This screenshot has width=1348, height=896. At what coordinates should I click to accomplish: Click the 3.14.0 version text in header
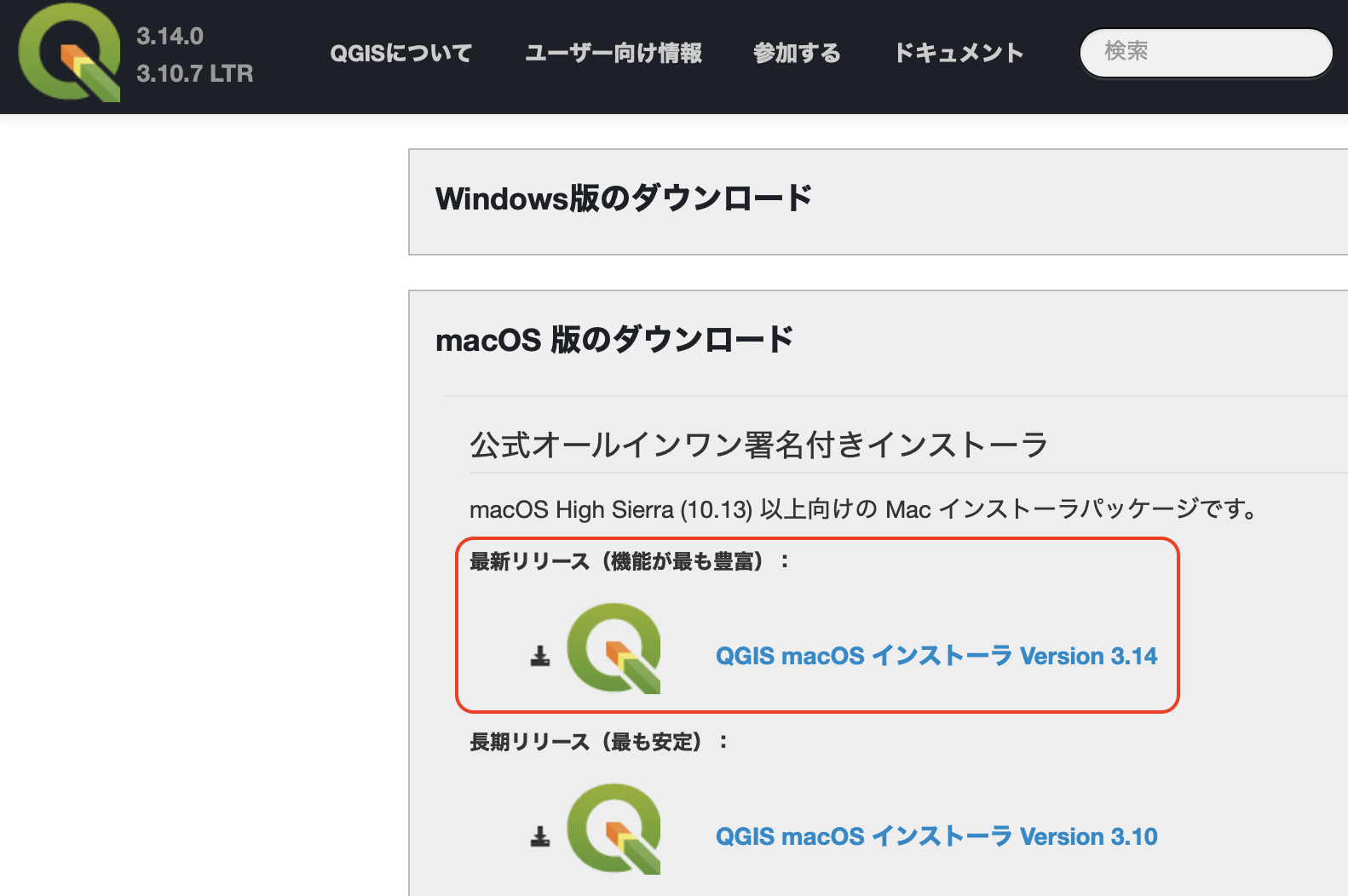pyautogui.click(x=170, y=37)
